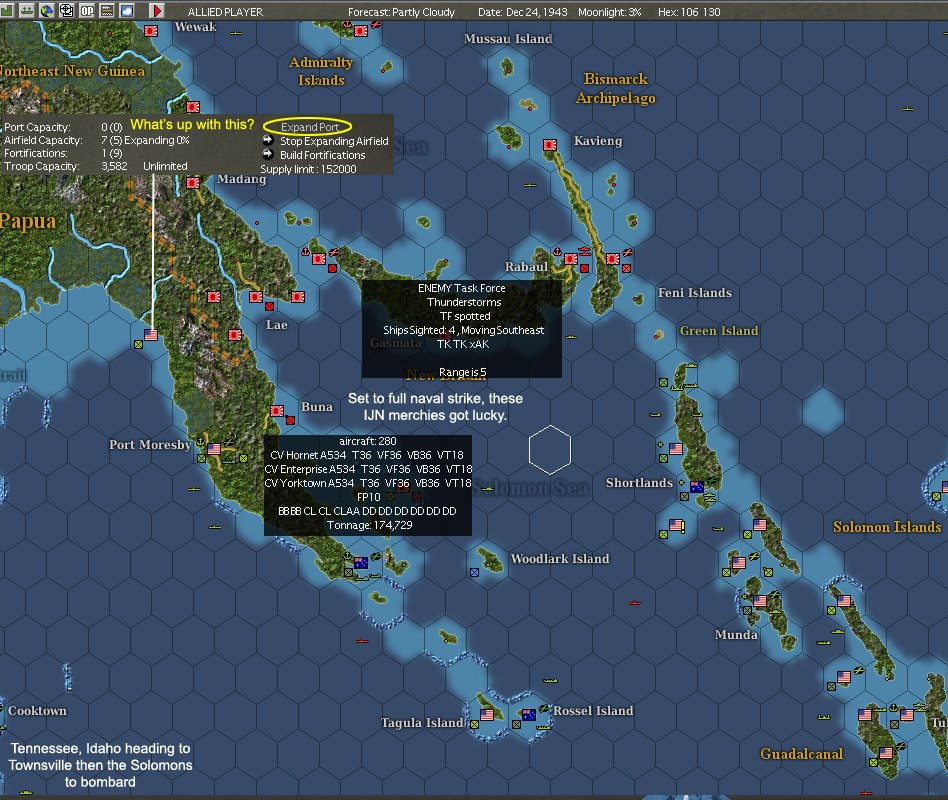Open the OP operations report icon

click(x=87, y=11)
